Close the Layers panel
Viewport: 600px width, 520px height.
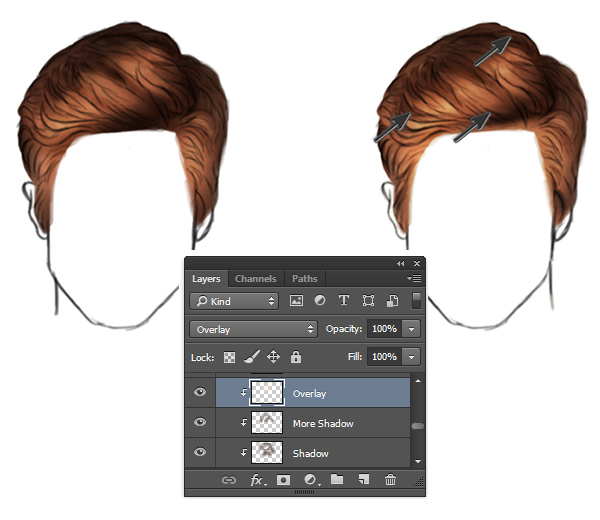[x=417, y=264]
